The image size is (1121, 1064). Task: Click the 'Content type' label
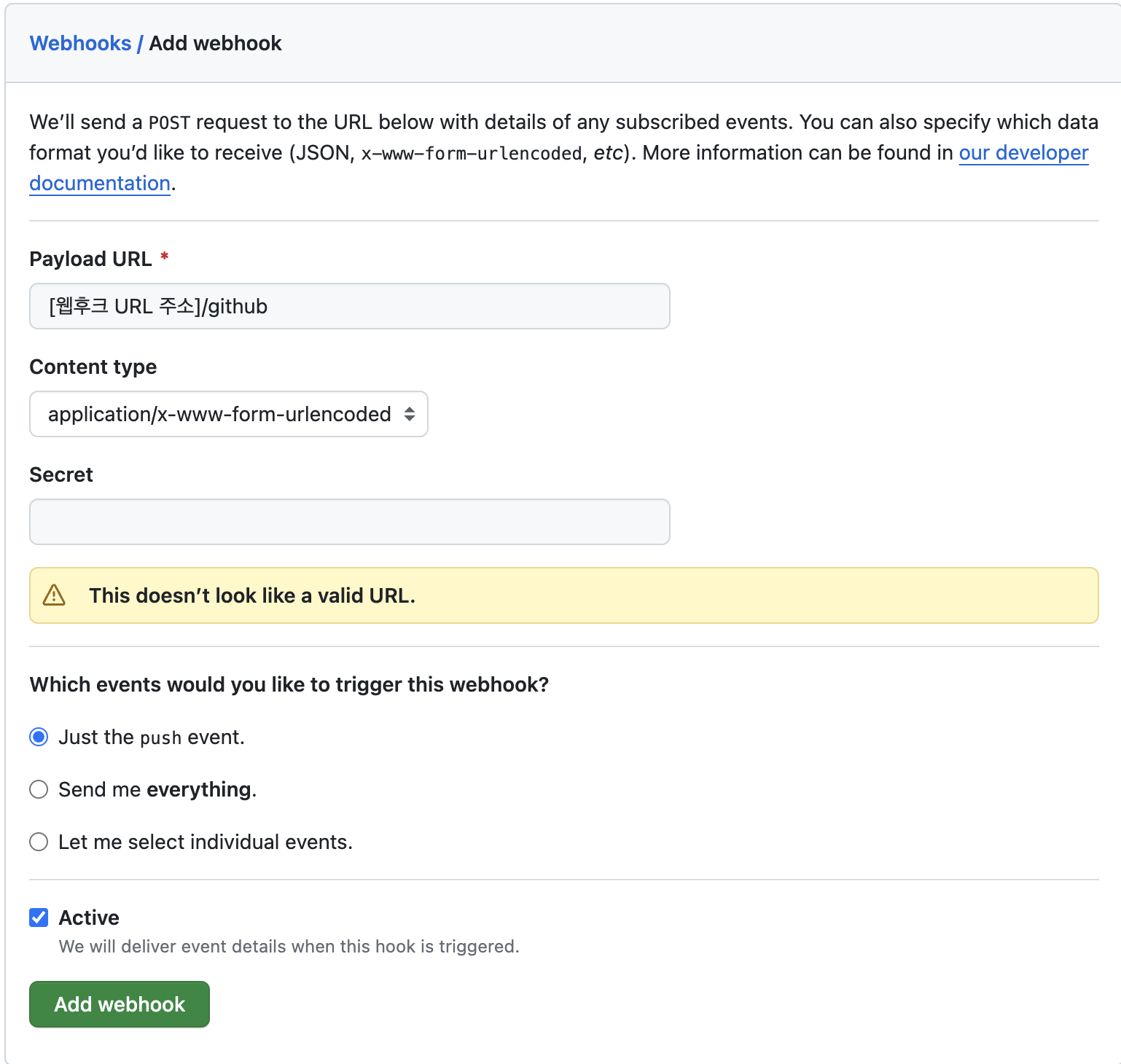(x=93, y=367)
